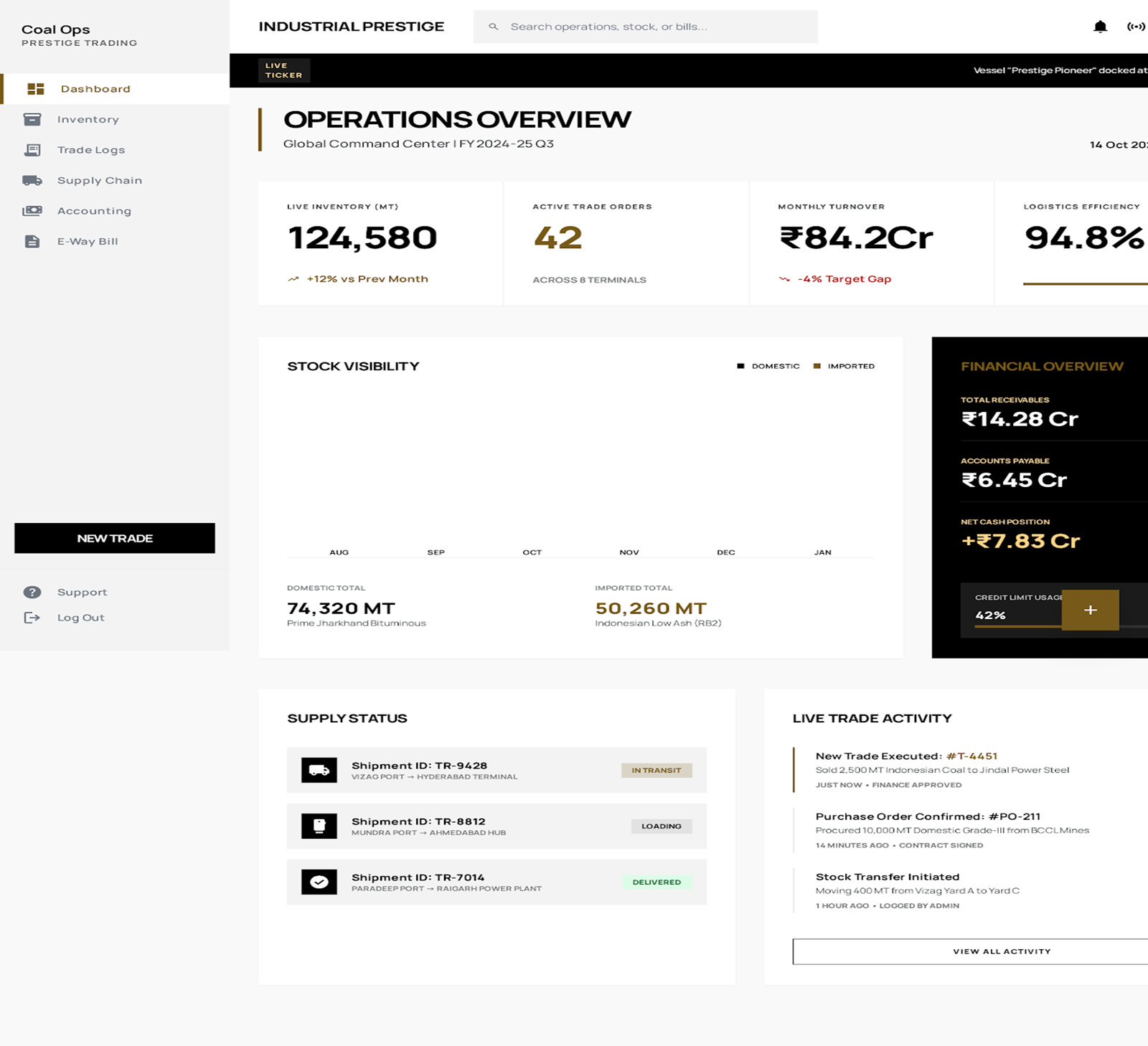
Task: Select the Inventory icon in the sidebar
Action: point(32,119)
